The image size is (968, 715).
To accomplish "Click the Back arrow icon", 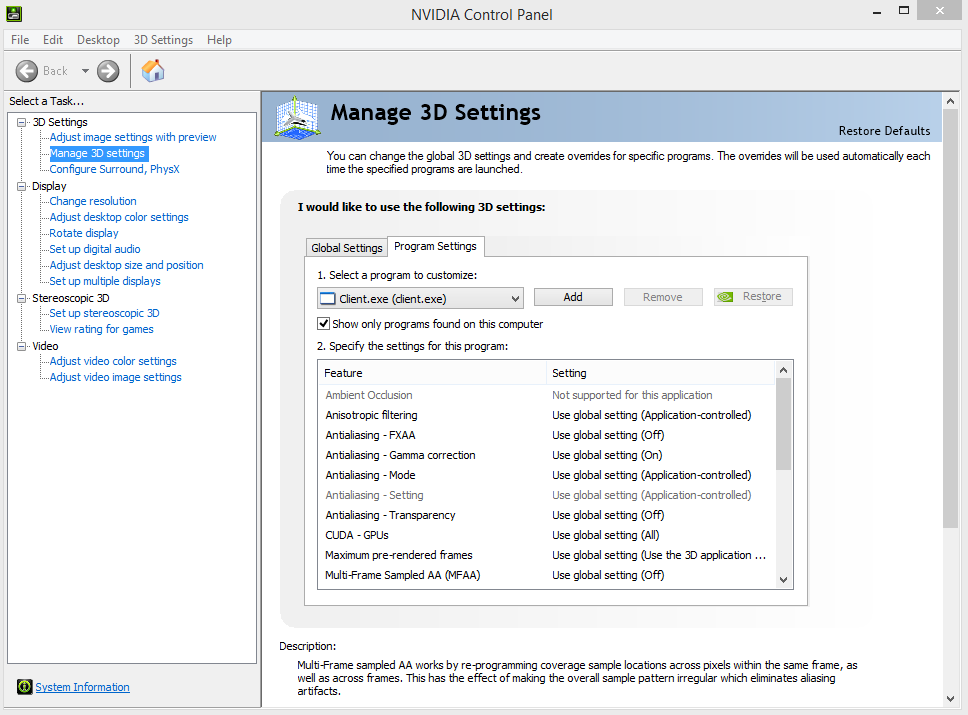I will pyautogui.click(x=27, y=71).
